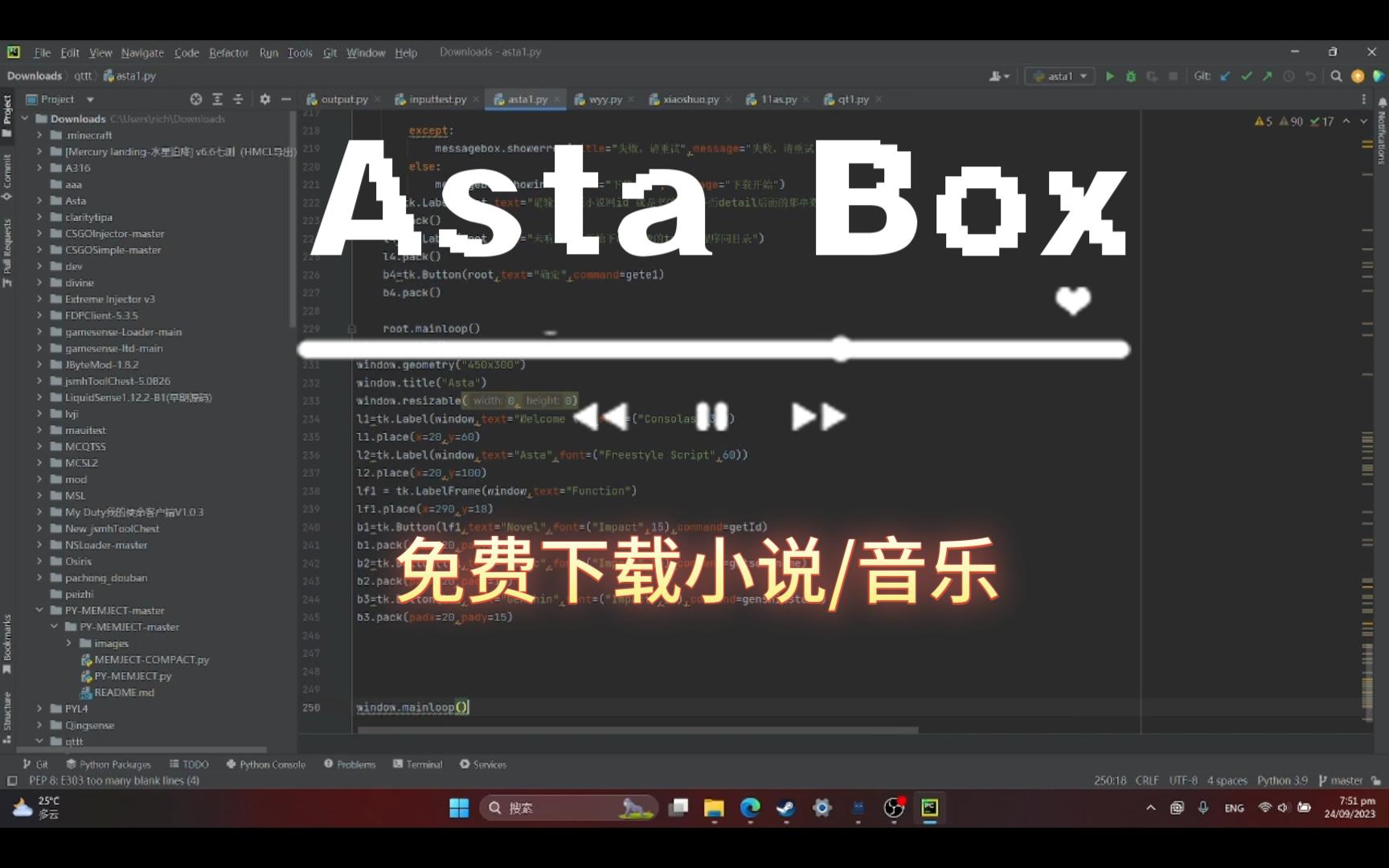Run the asta1 configuration with the green play icon
The image size is (1389, 868).
click(1110, 76)
